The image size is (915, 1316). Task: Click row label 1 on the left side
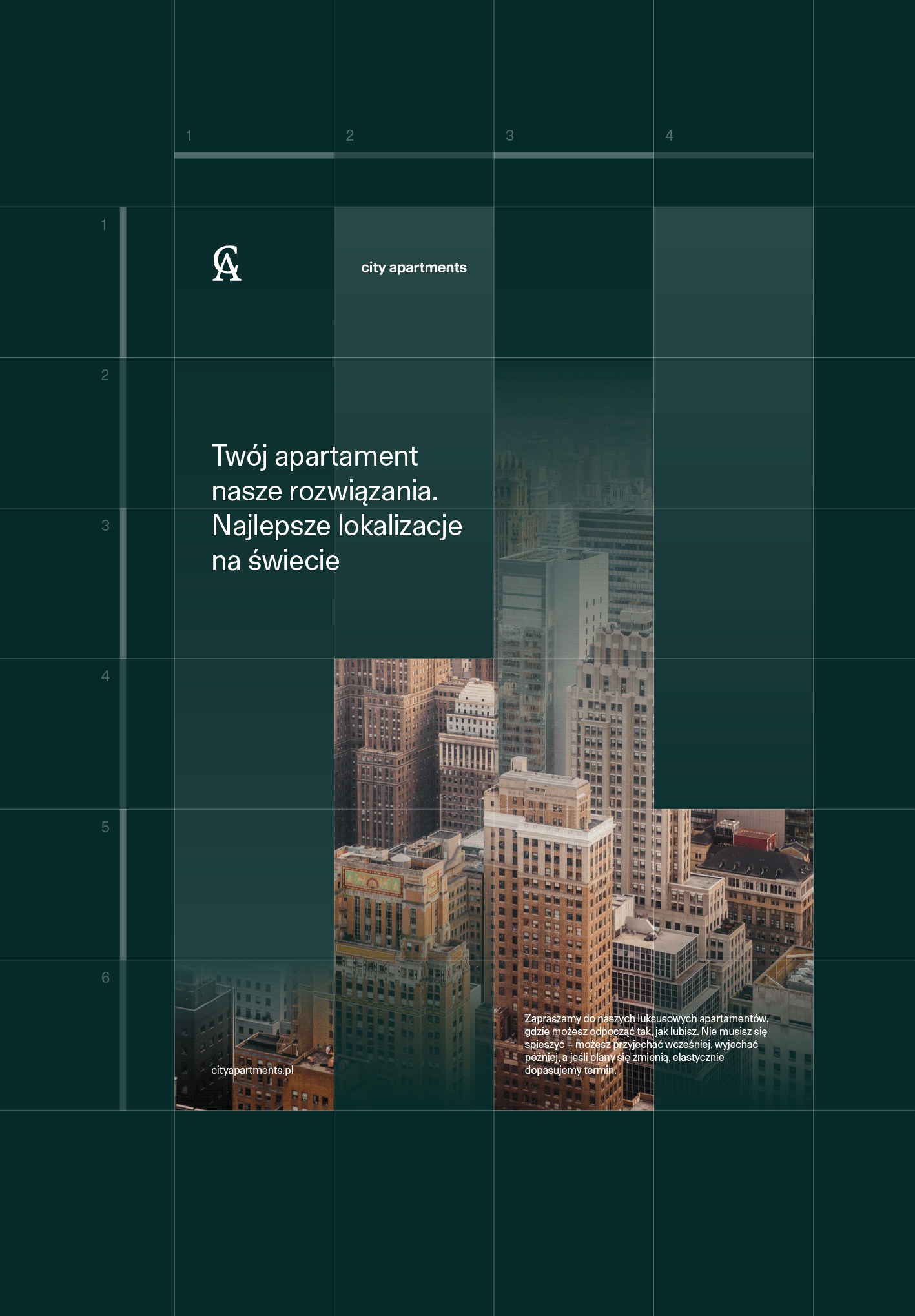tap(104, 225)
